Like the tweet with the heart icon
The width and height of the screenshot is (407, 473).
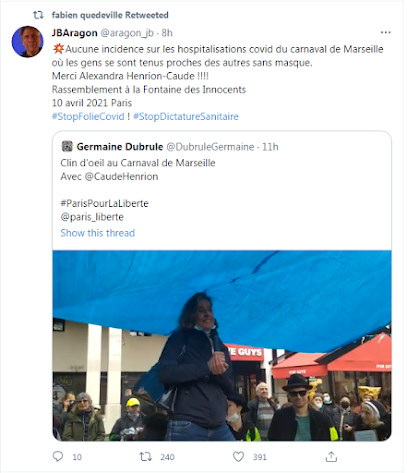point(238,457)
